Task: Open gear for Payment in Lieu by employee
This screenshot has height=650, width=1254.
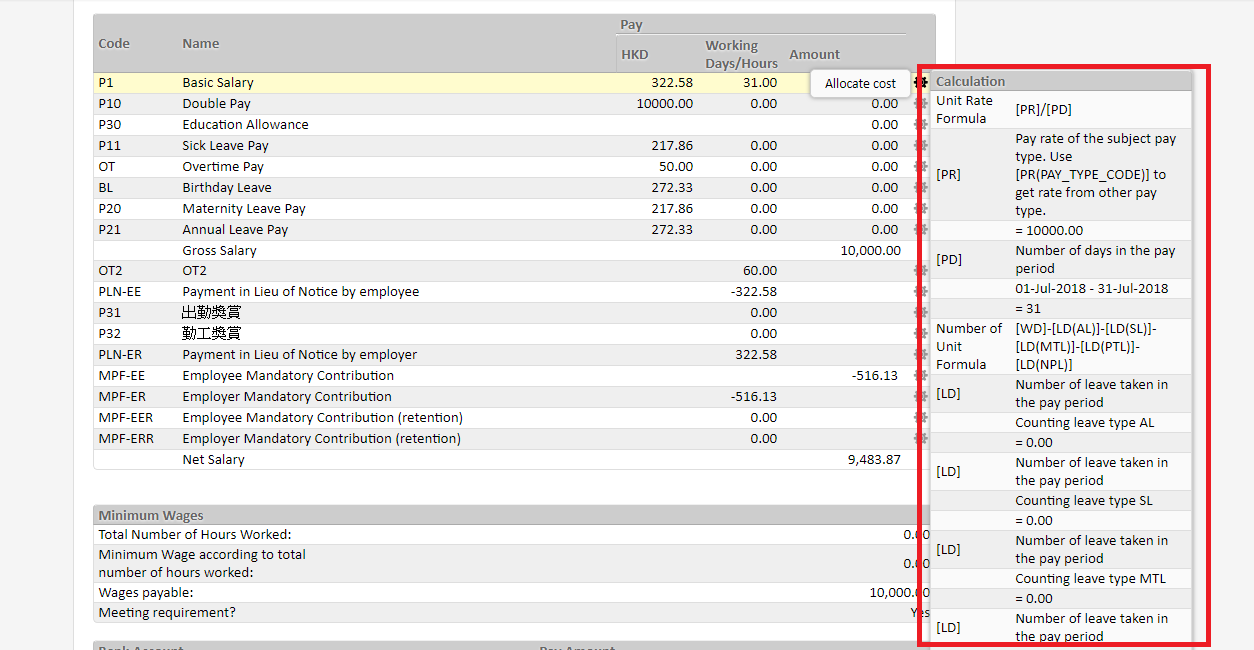Action: pyautogui.click(x=921, y=292)
